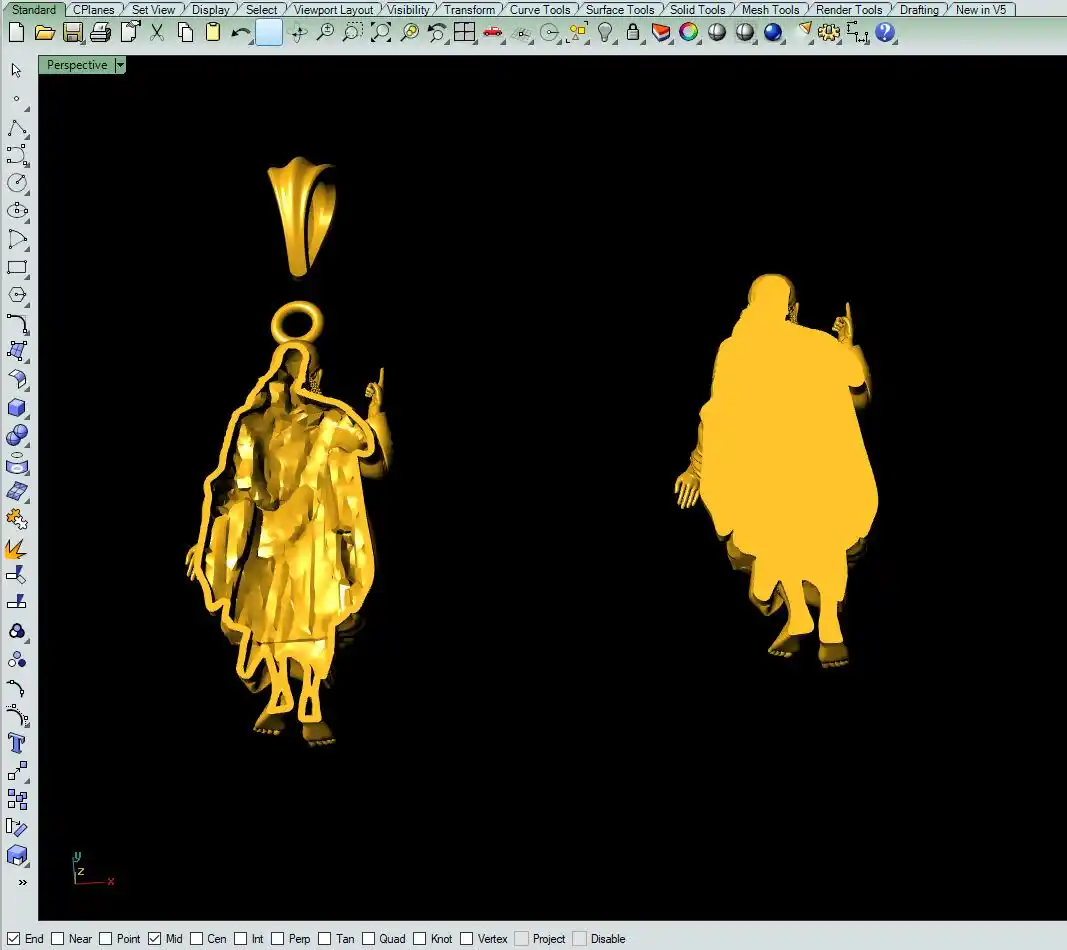Click the Perspective viewport title label
Image resolution: width=1067 pixels, height=950 pixels.
pyautogui.click(x=77, y=65)
